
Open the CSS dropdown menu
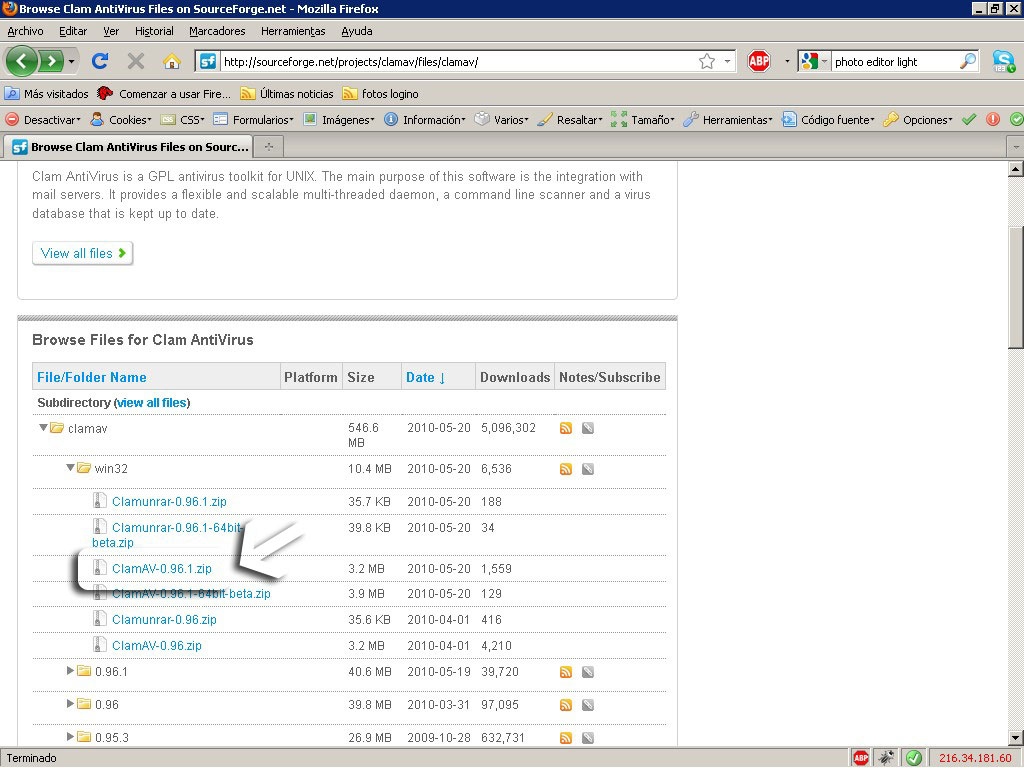click(x=183, y=120)
